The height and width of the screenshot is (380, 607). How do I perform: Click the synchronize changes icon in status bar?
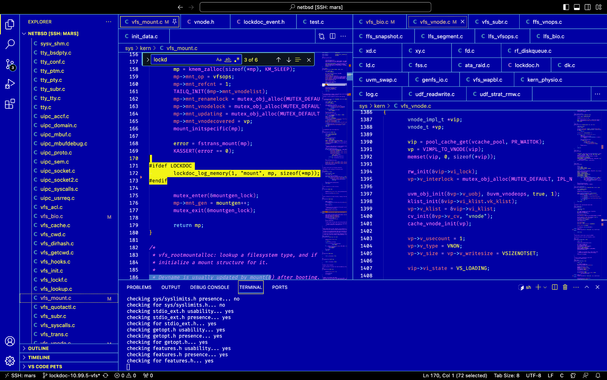105,375
